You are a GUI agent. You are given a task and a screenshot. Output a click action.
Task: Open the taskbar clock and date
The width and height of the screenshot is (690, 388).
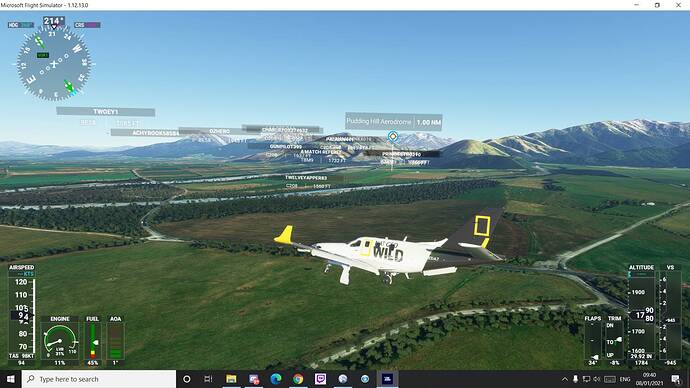click(650, 379)
